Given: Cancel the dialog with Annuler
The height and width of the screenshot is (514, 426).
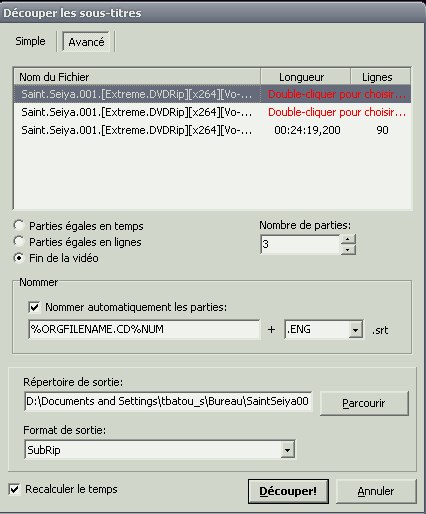Looking at the screenshot, I should click(376, 491).
